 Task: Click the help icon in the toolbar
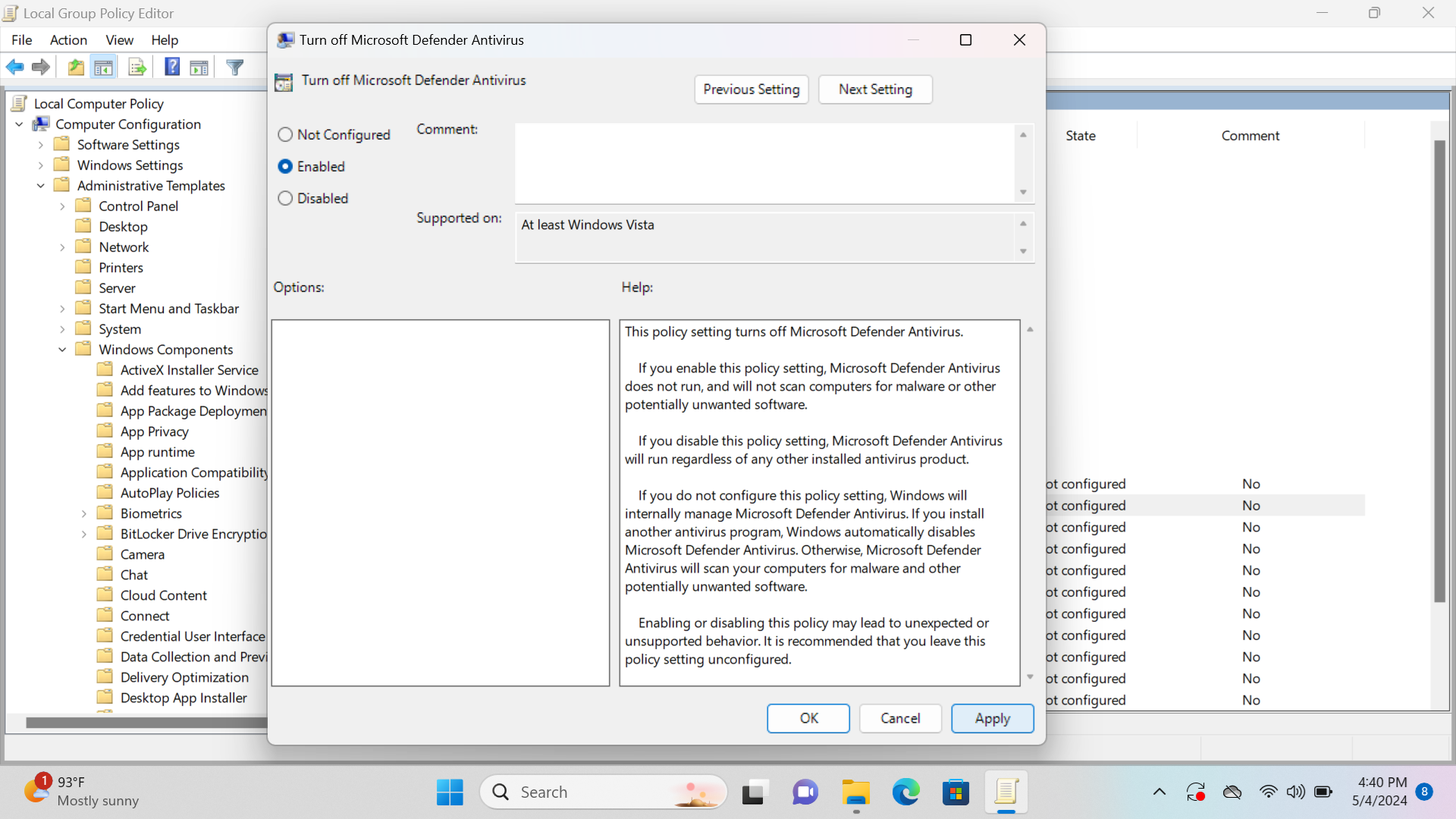click(171, 67)
